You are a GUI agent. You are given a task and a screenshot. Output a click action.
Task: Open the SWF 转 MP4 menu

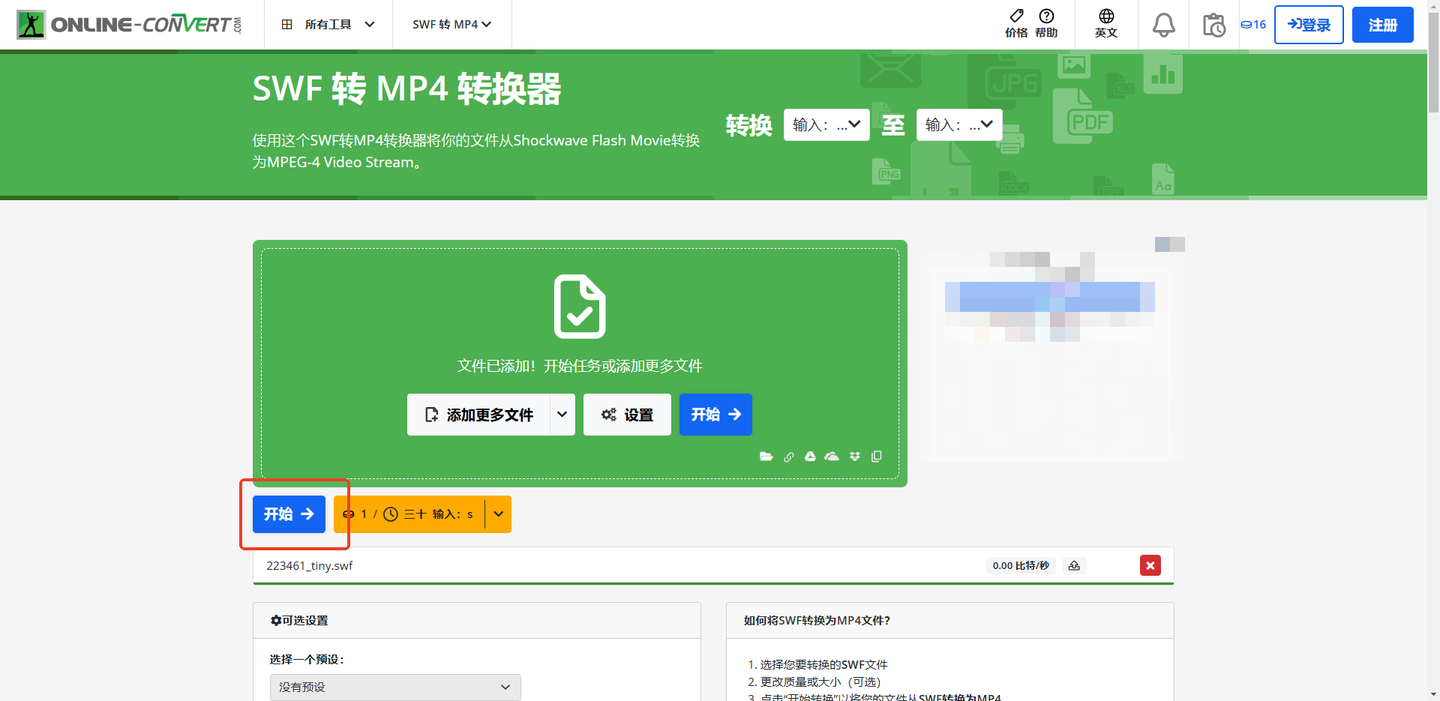[452, 24]
